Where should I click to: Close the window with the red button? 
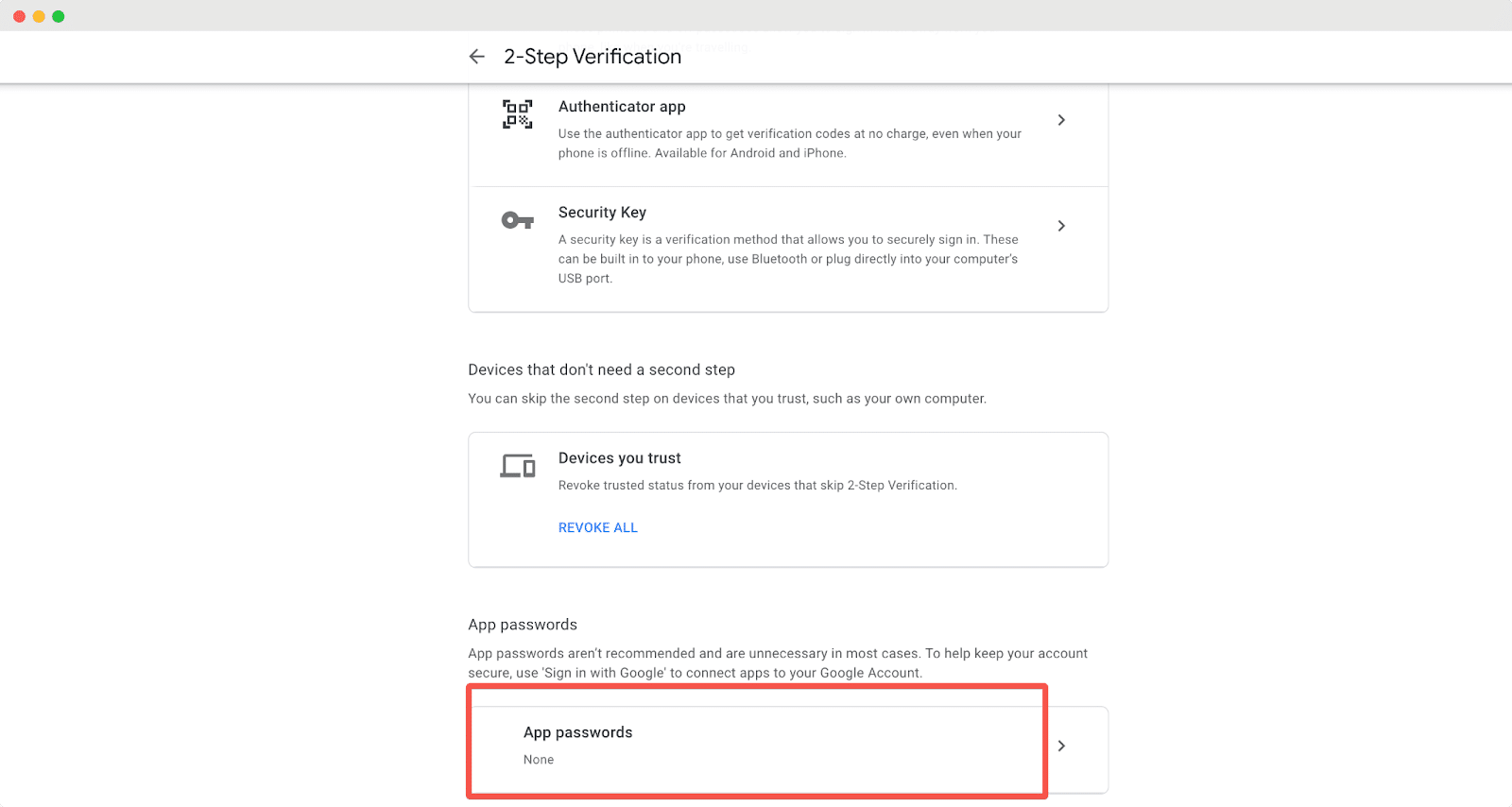pyautogui.click(x=19, y=16)
